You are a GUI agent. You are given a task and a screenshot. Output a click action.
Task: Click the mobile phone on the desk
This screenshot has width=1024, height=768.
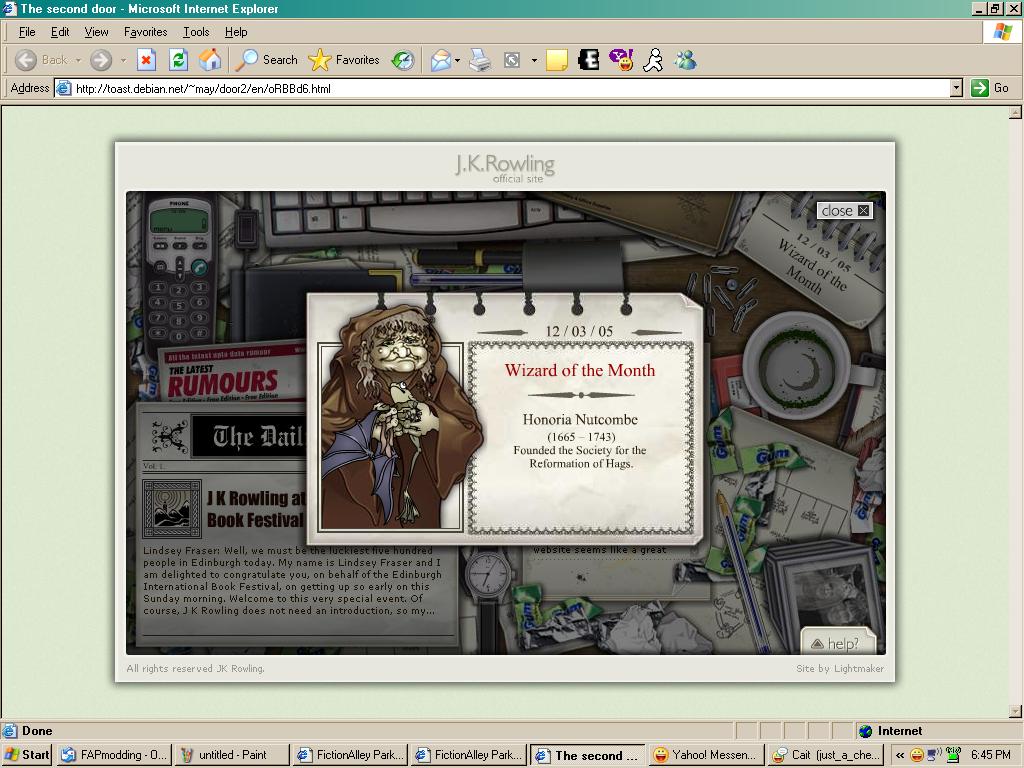[x=179, y=269]
